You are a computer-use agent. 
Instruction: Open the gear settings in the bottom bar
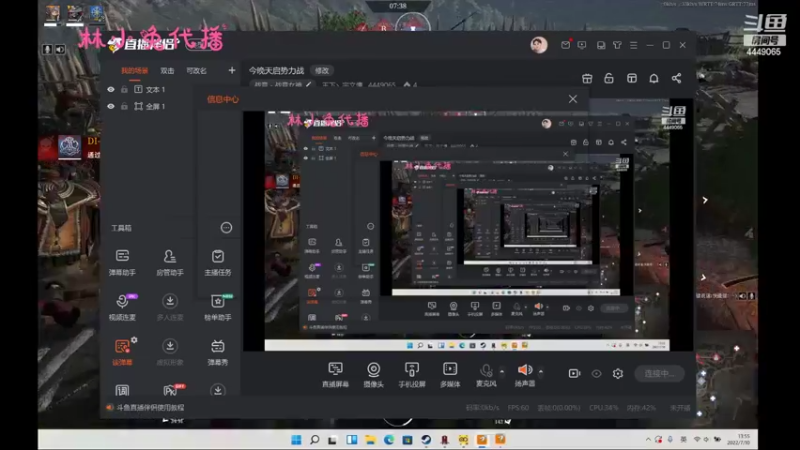(618, 373)
